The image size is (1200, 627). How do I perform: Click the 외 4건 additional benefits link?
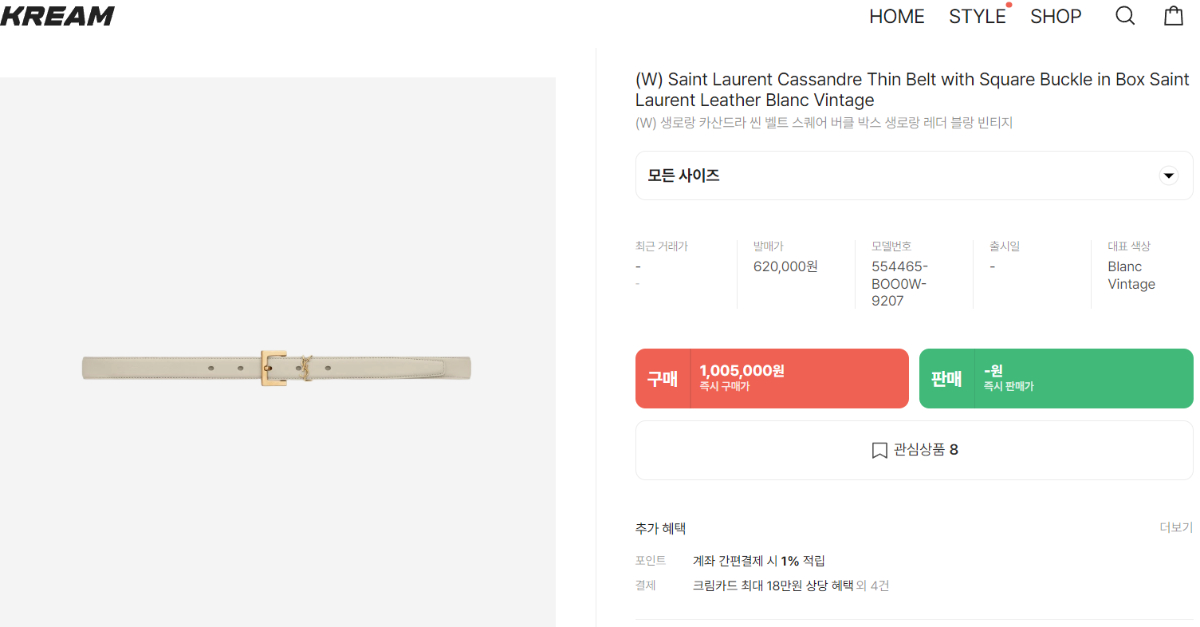(873, 586)
